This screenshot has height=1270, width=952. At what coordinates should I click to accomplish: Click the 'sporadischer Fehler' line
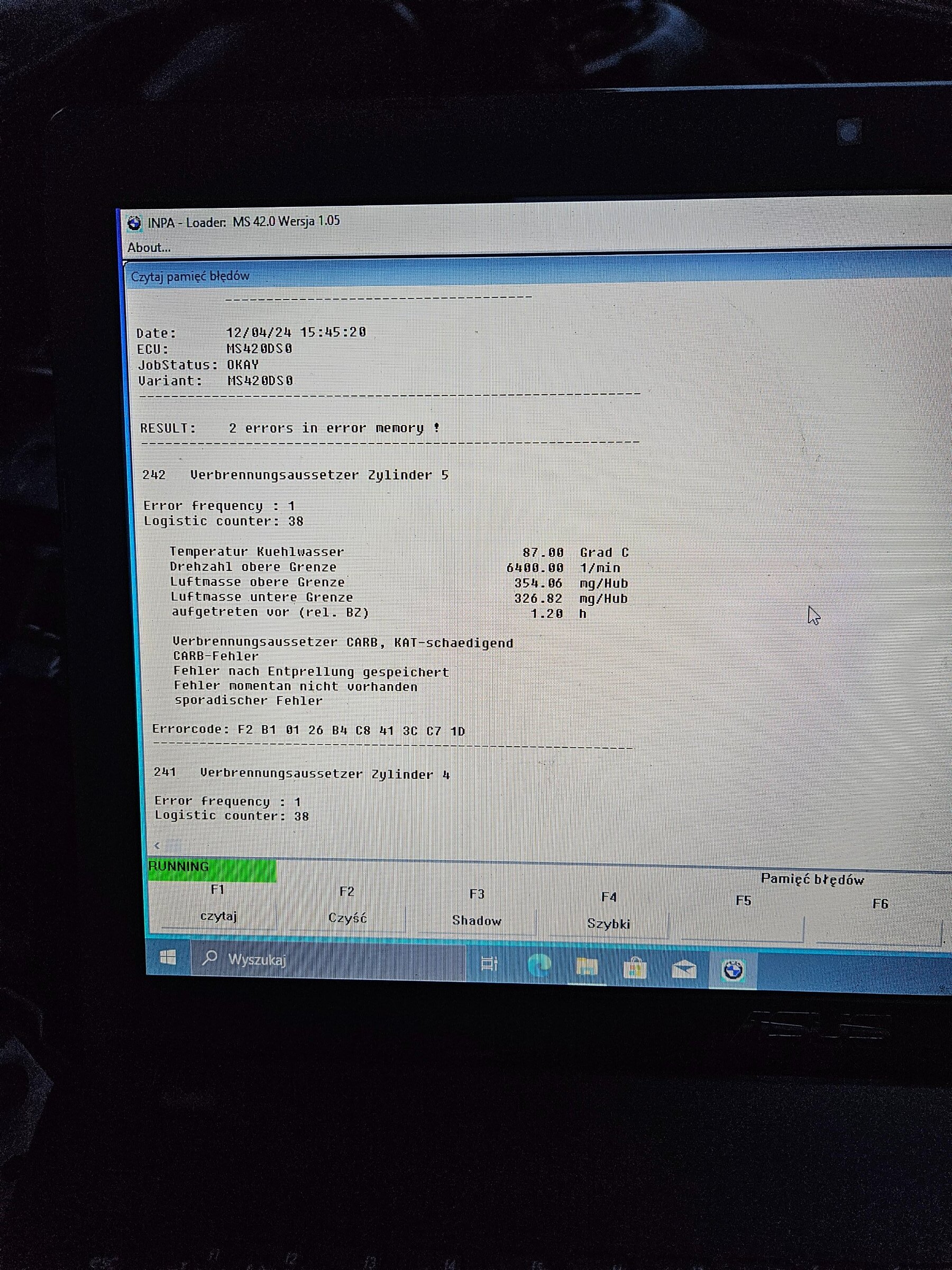pos(249,701)
